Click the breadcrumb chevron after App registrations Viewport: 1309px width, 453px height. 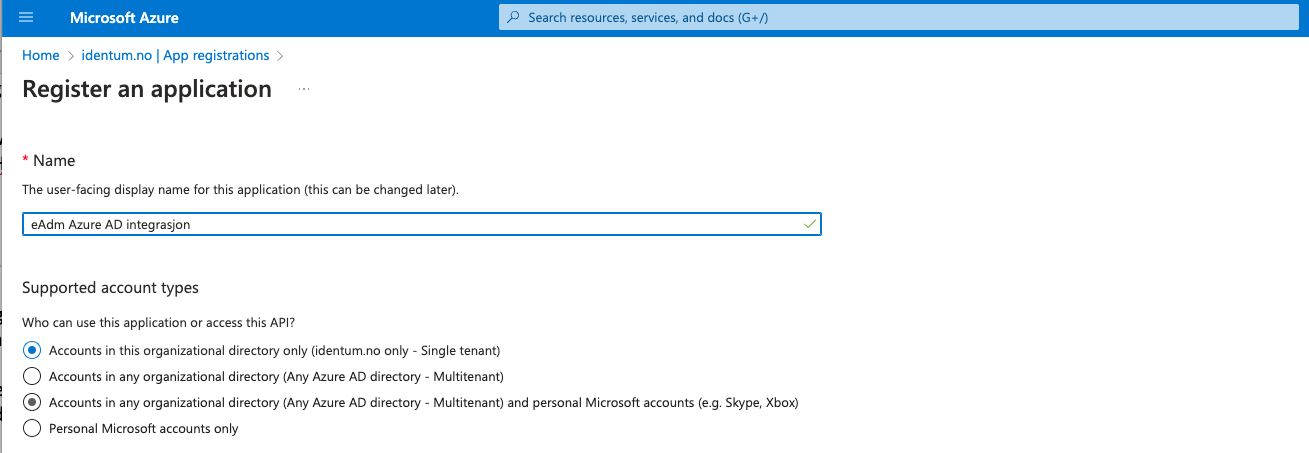[x=281, y=56]
